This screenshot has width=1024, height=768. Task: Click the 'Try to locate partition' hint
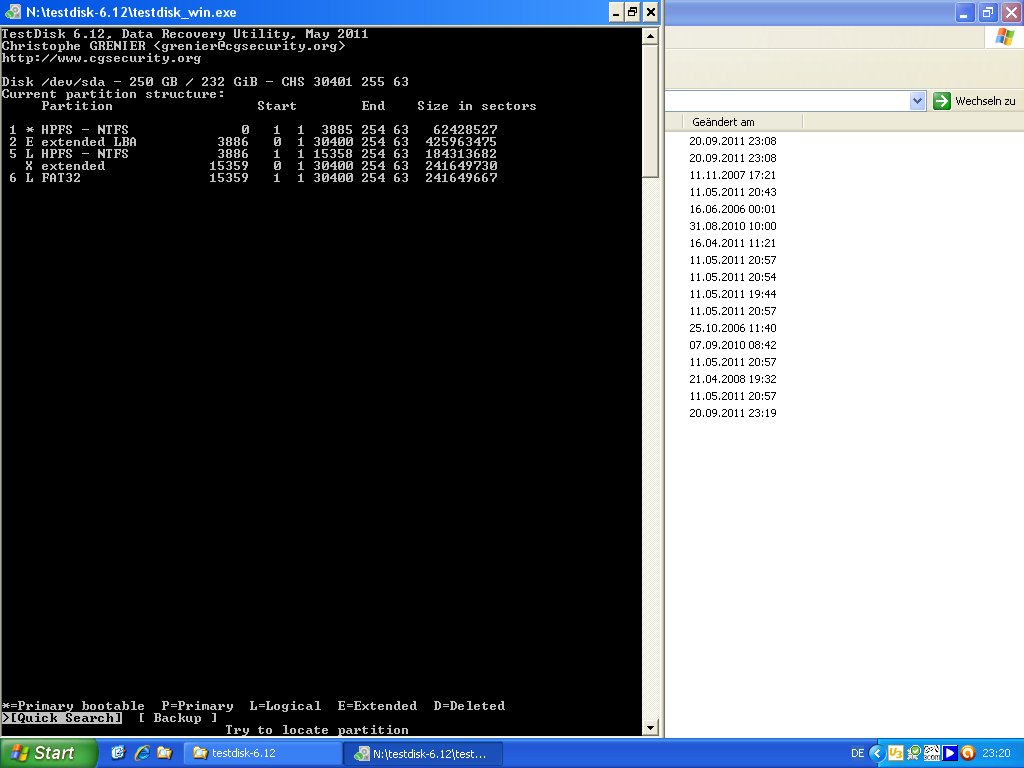pyautogui.click(x=317, y=729)
